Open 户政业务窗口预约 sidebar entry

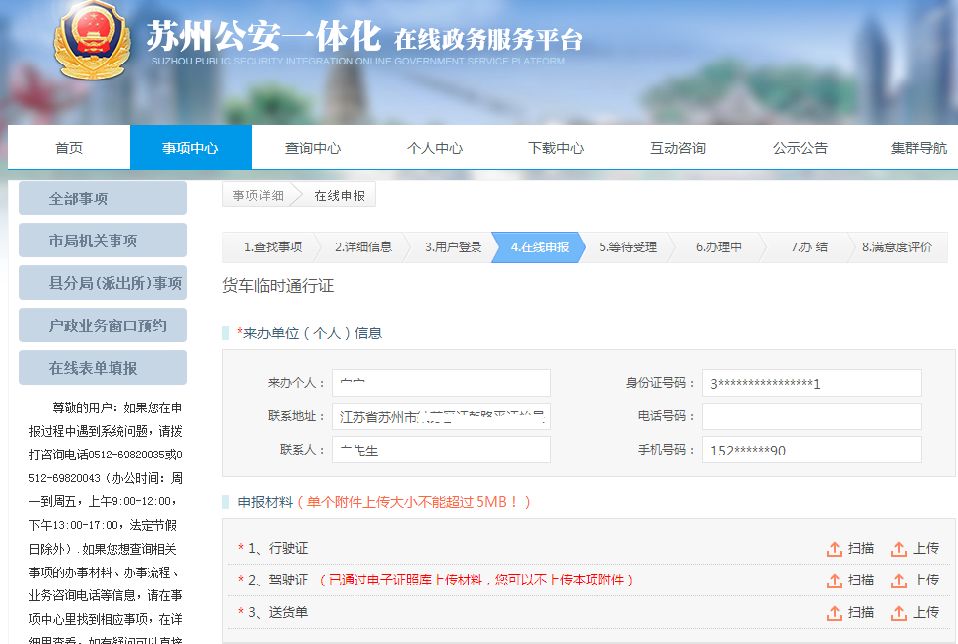(103, 325)
